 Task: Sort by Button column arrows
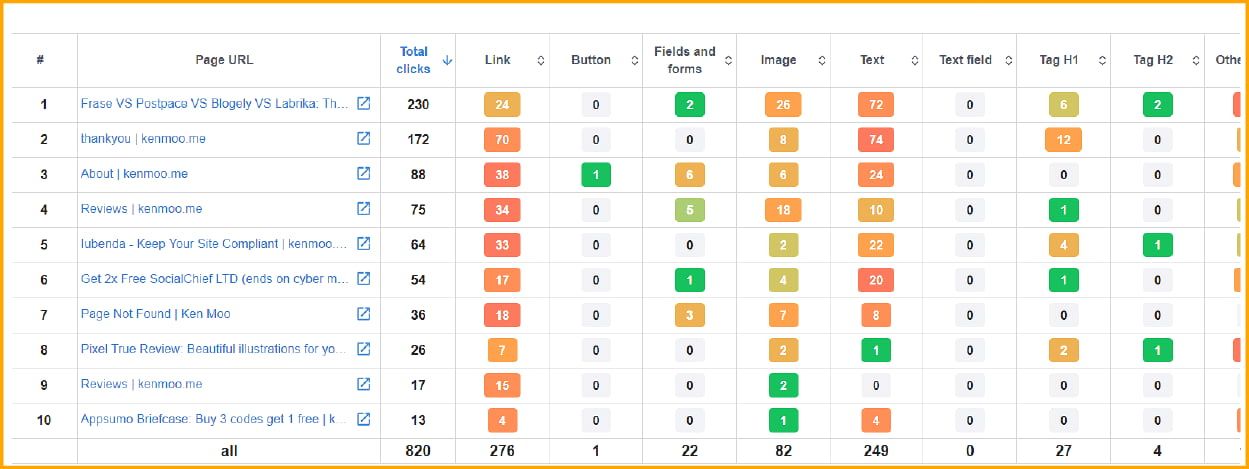[635, 60]
